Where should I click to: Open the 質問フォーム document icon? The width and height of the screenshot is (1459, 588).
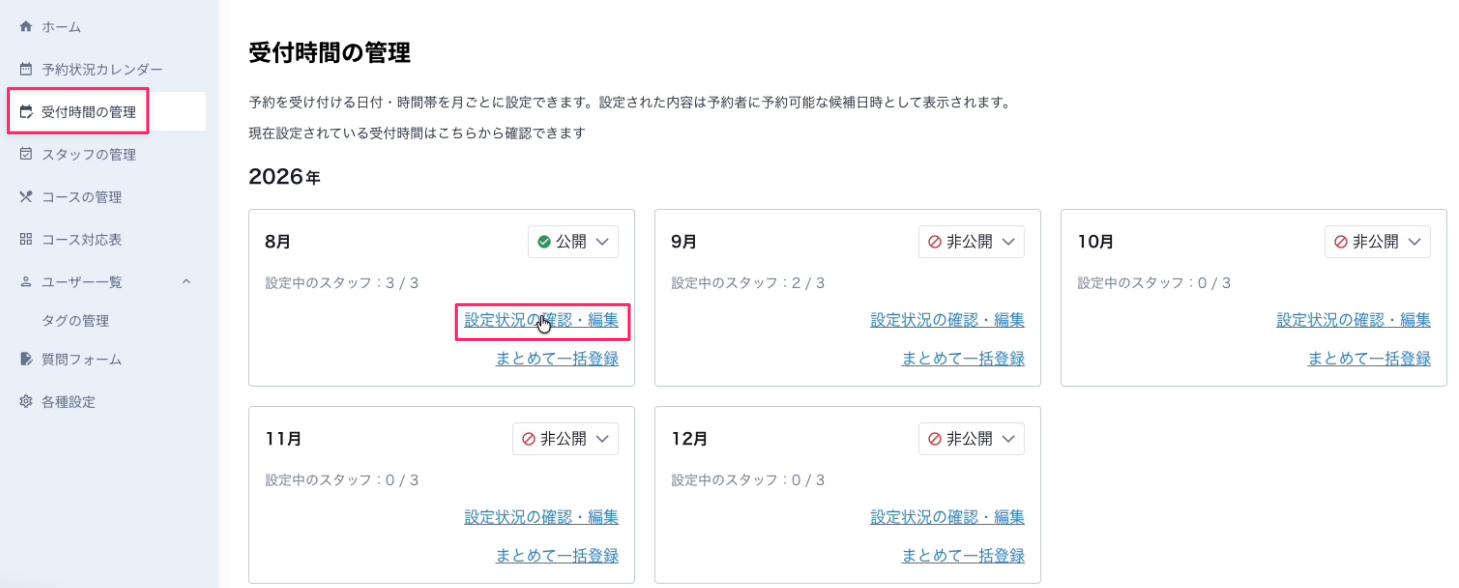pyautogui.click(x=26, y=359)
